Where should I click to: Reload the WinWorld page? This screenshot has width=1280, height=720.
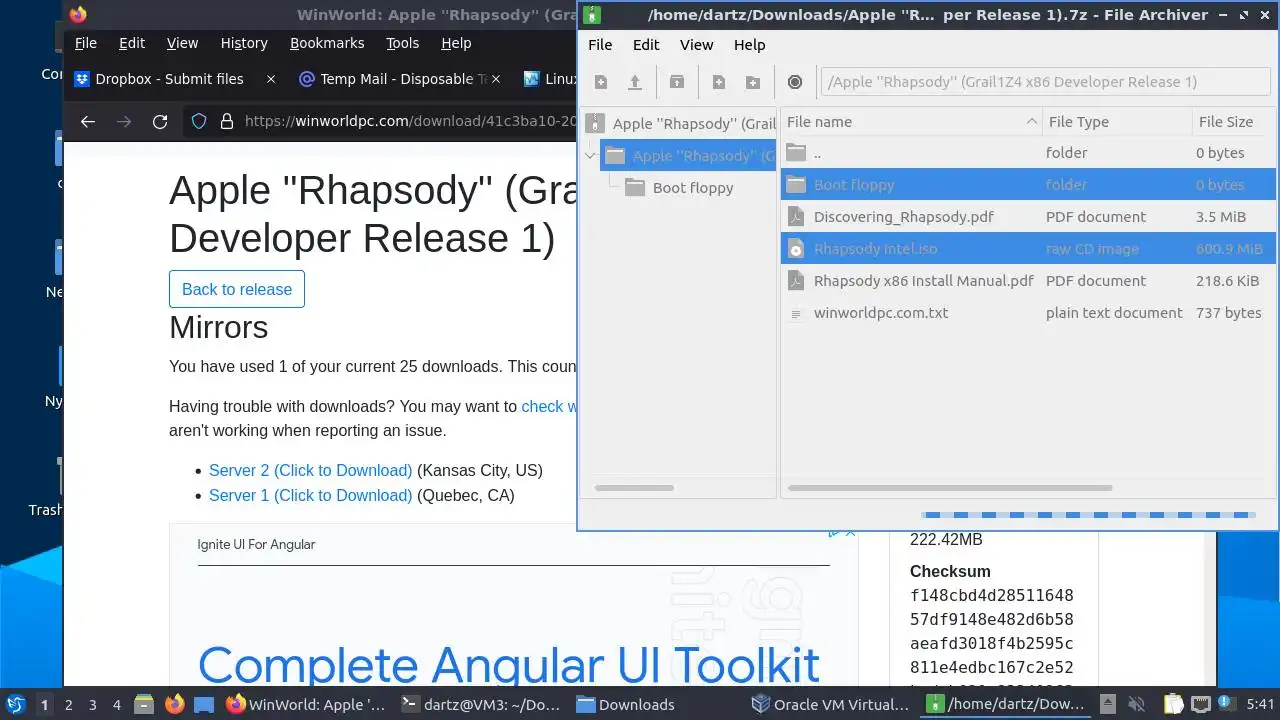(x=160, y=121)
